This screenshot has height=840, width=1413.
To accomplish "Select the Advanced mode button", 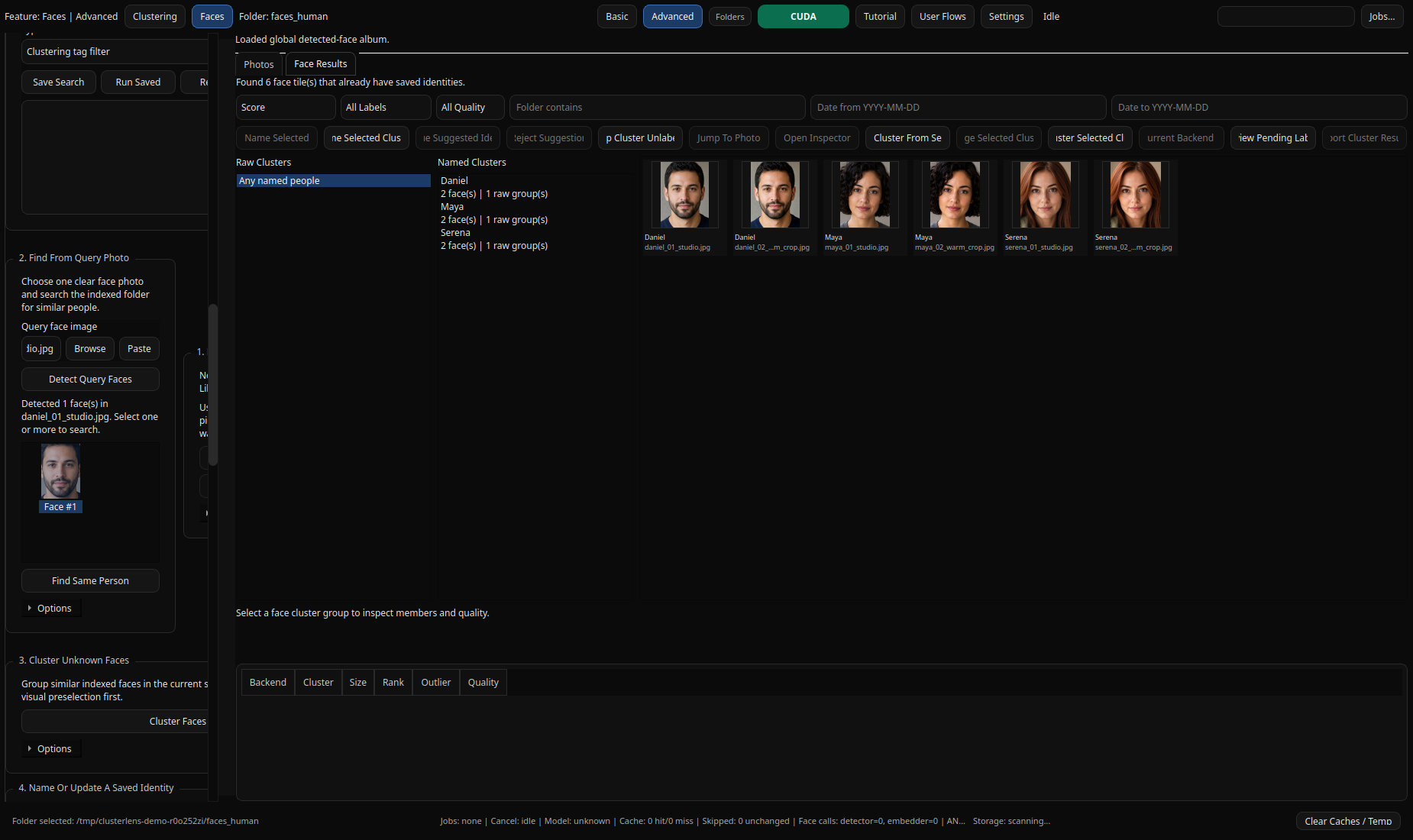I will pos(673,16).
